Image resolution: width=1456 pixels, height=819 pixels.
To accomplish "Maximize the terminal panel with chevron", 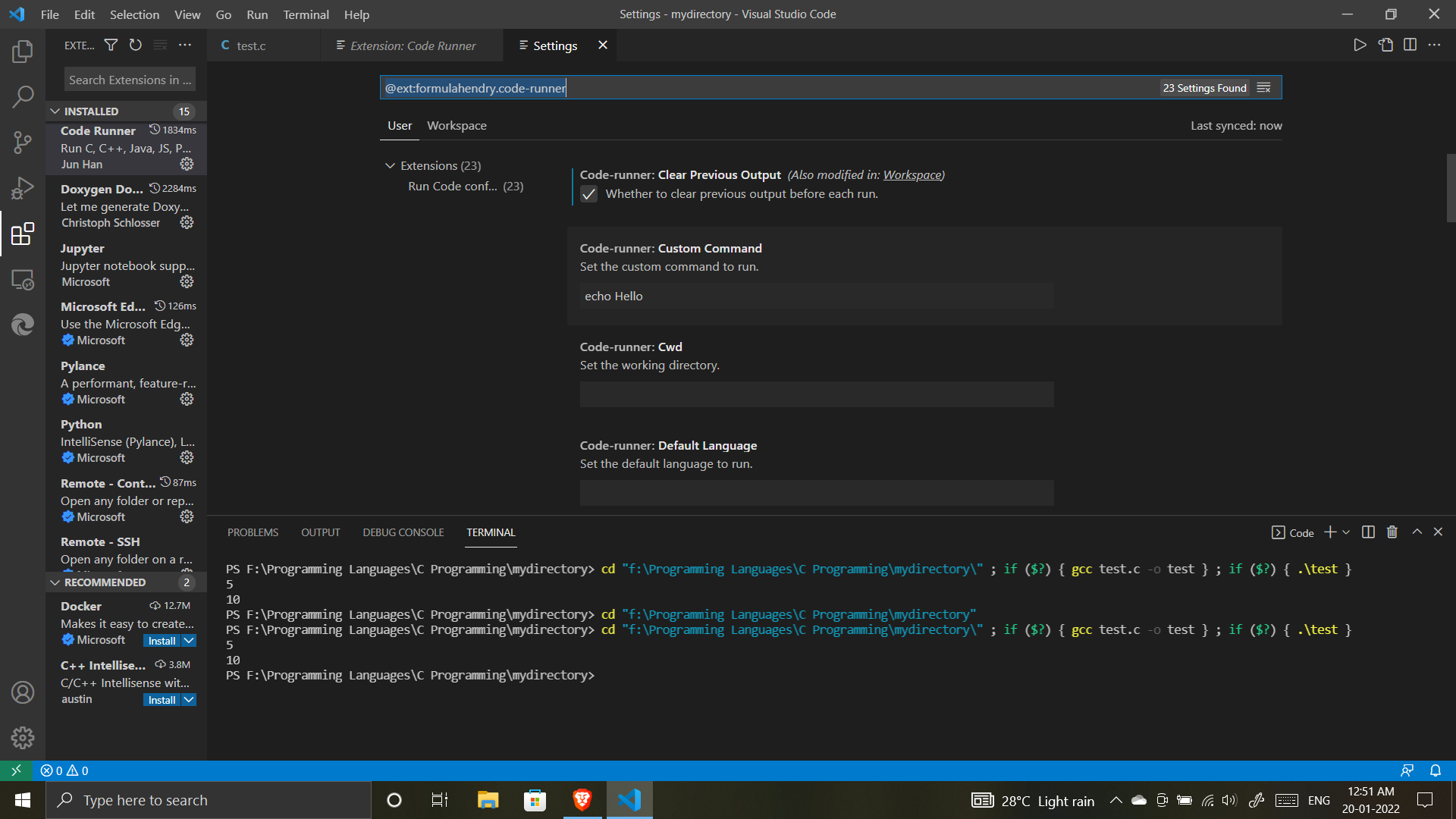I will pos(1417,532).
